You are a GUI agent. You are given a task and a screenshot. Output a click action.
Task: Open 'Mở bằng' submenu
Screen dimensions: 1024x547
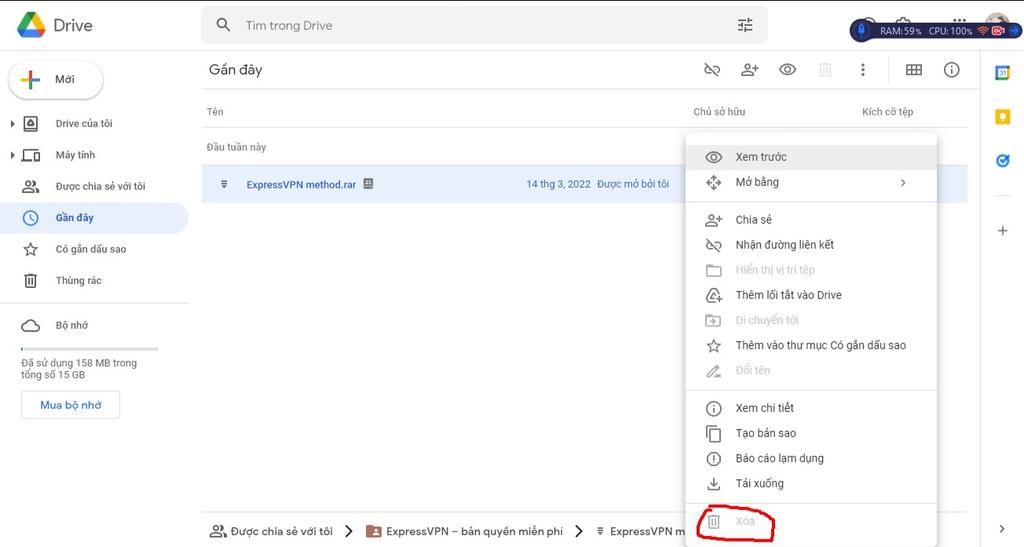click(811, 182)
